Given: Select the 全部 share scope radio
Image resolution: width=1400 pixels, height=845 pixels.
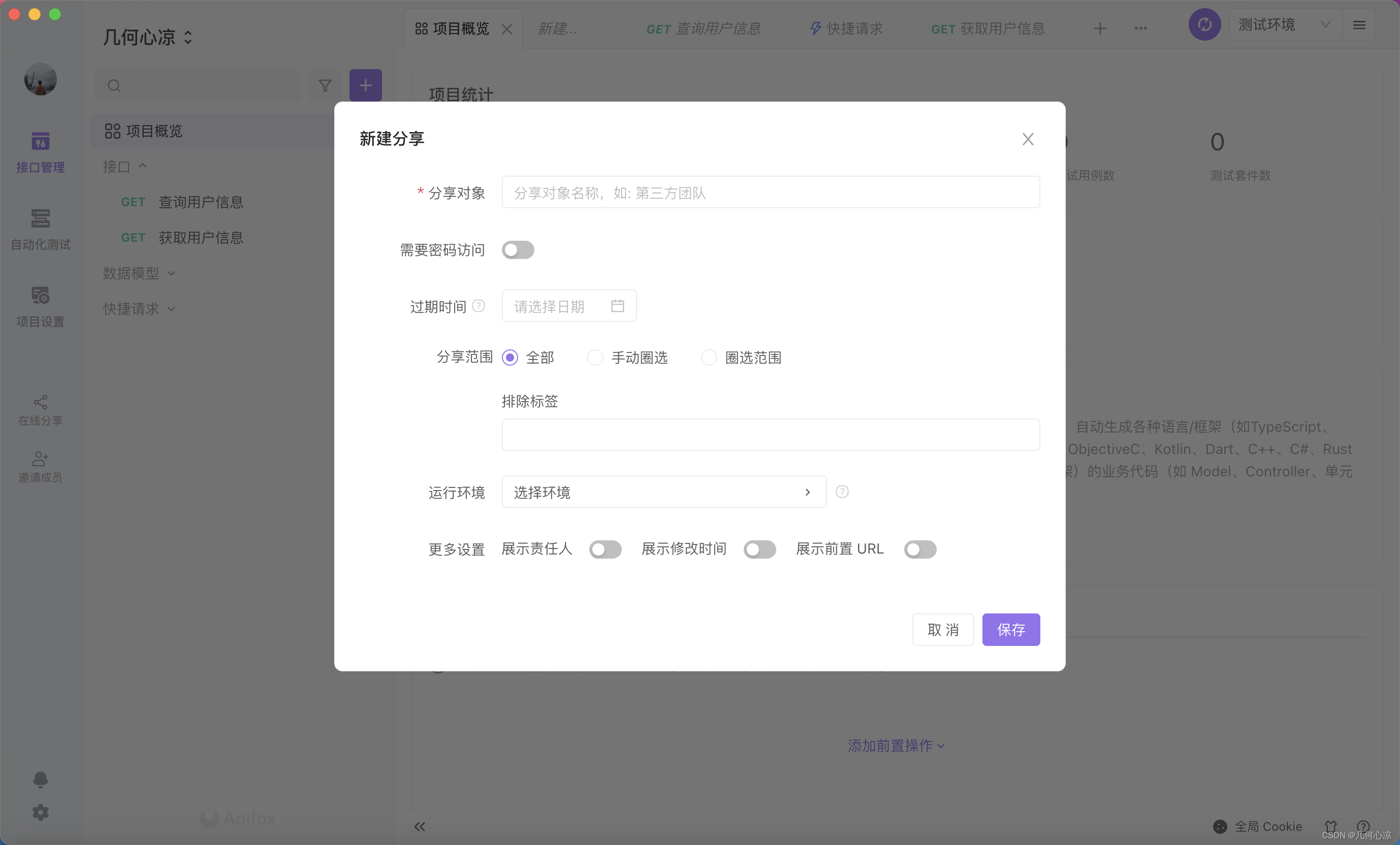Looking at the screenshot, I should pos(510,357).
